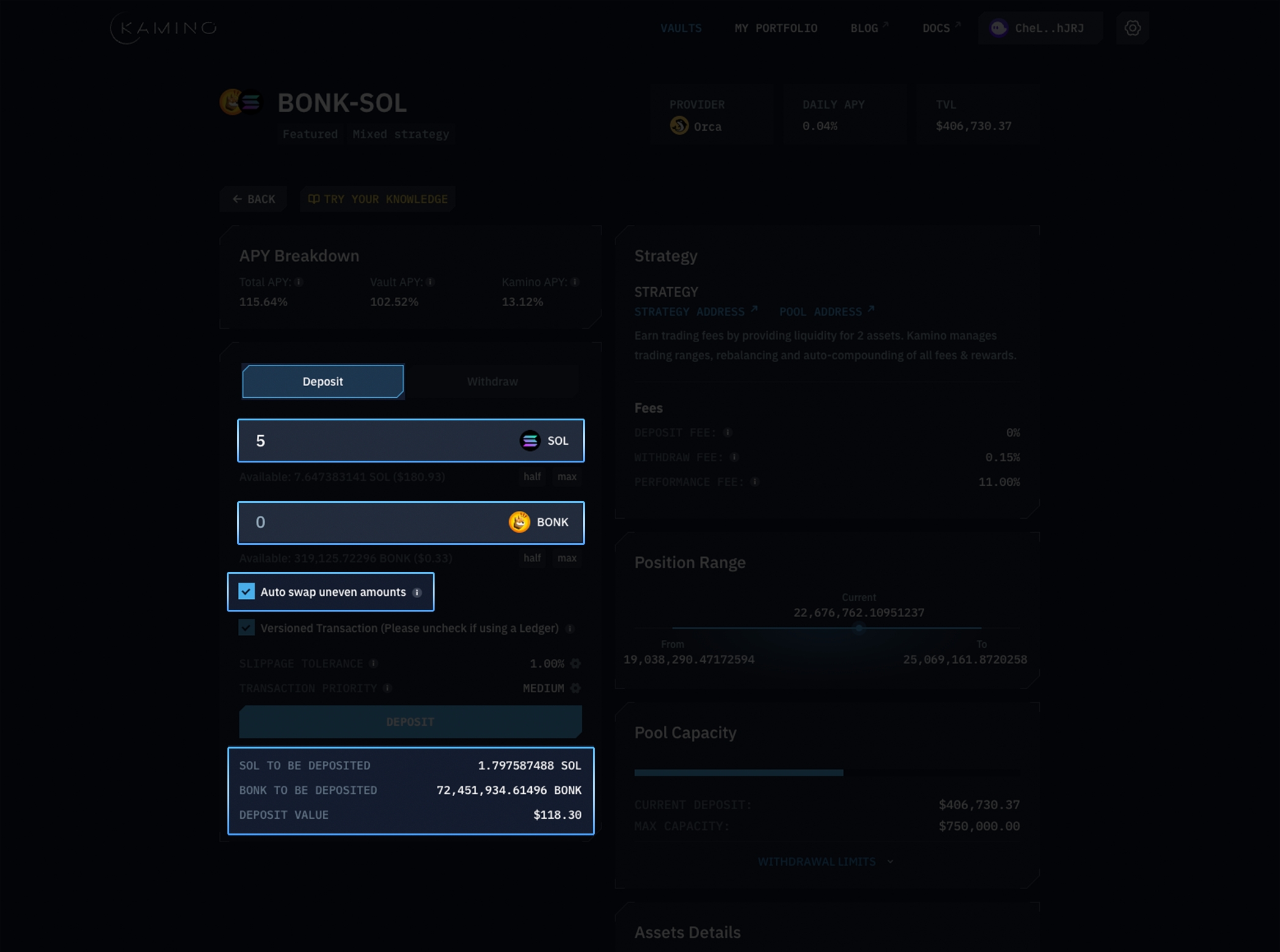The image size is (1280, 952).
Task: Open the slippage tolerance gear icon
Action: pyautogui.click(x=575, y=663)
